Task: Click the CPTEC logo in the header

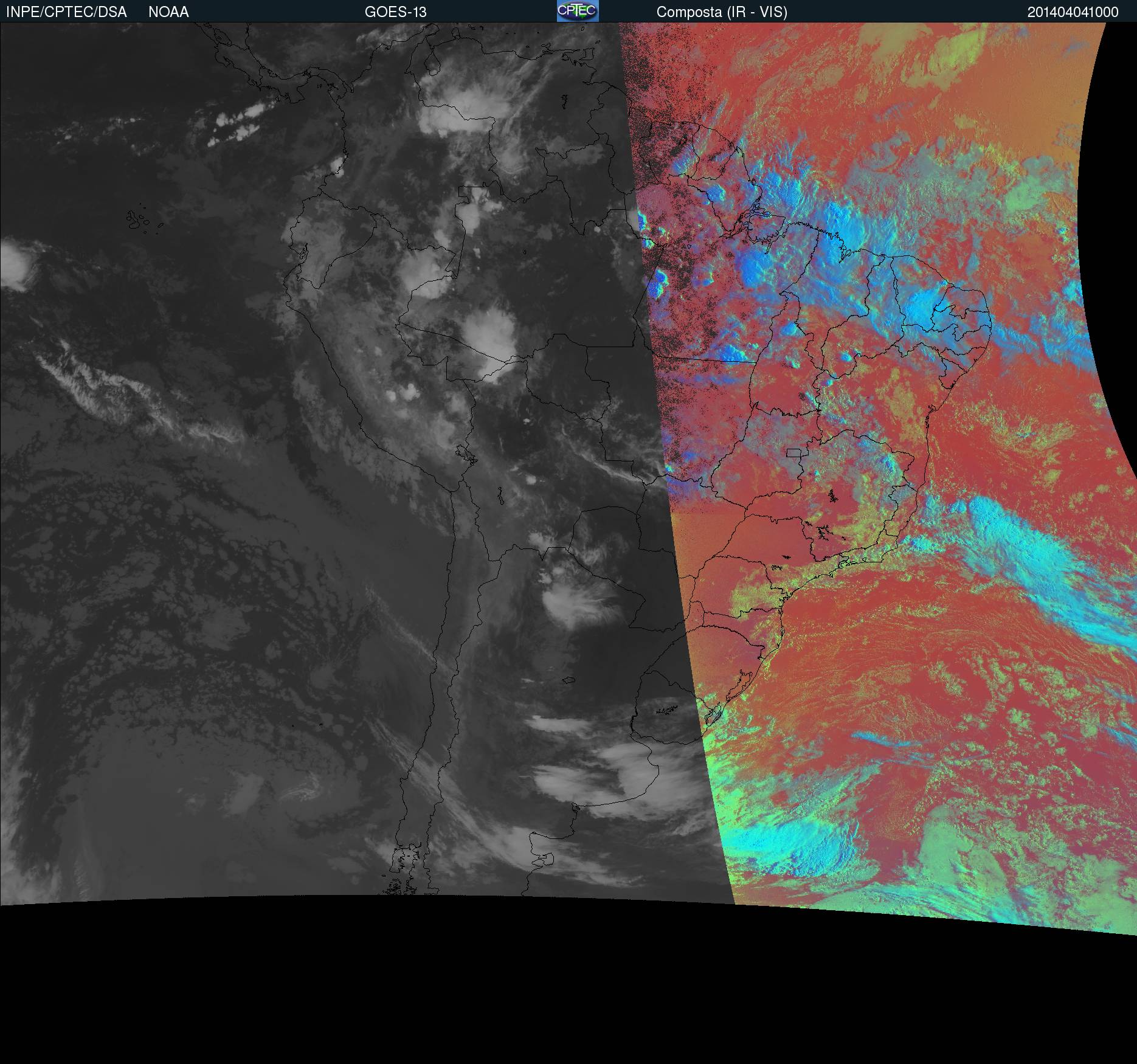Action: [577, 11]
